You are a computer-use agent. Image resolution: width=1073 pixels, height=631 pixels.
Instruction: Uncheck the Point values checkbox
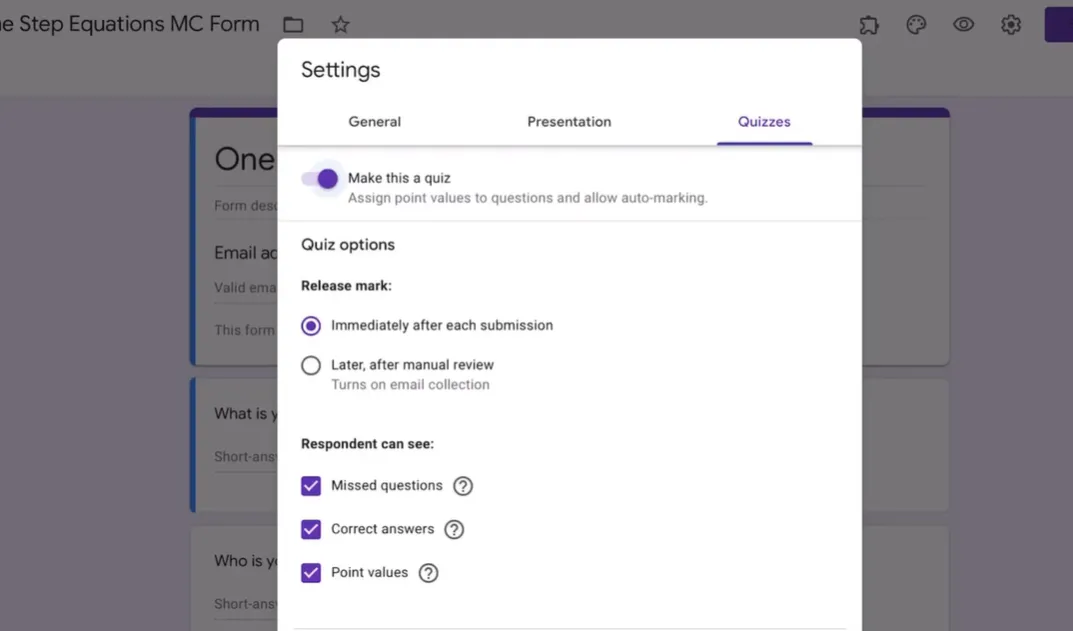pos(311,573)
